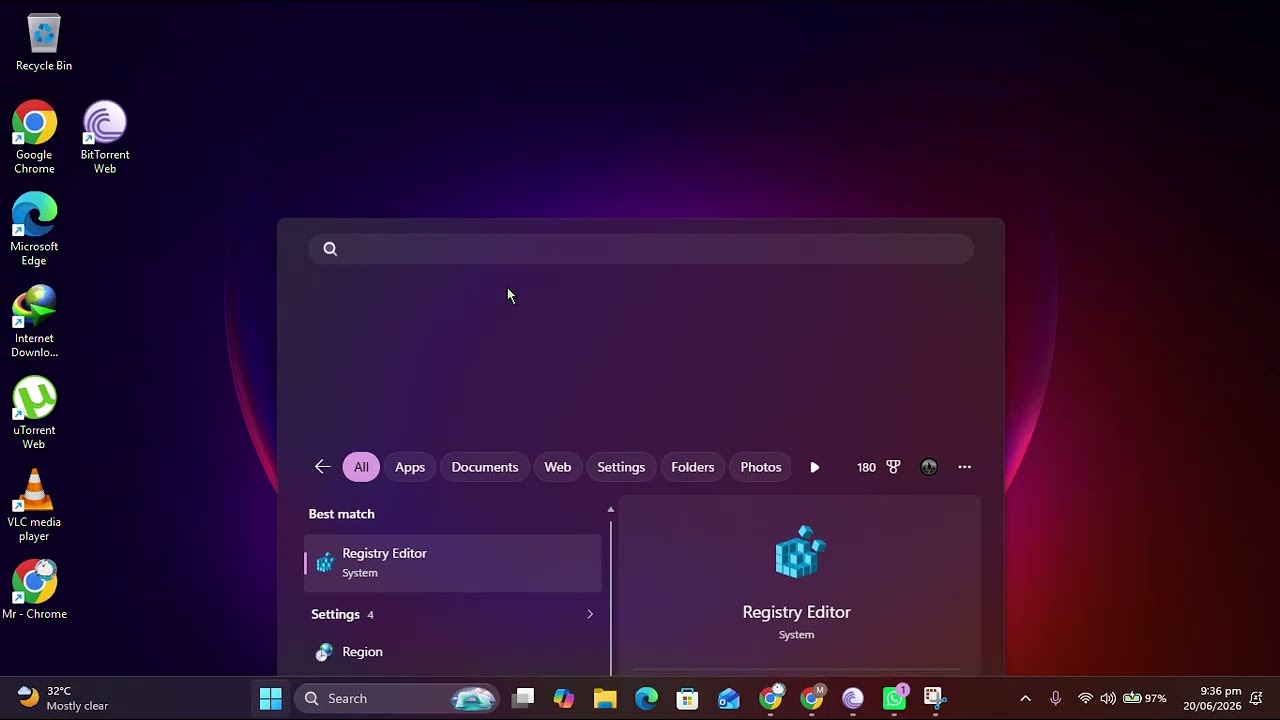
Task: Select the Microsoft Edge desktop shortcut
Action: point(34,229)
